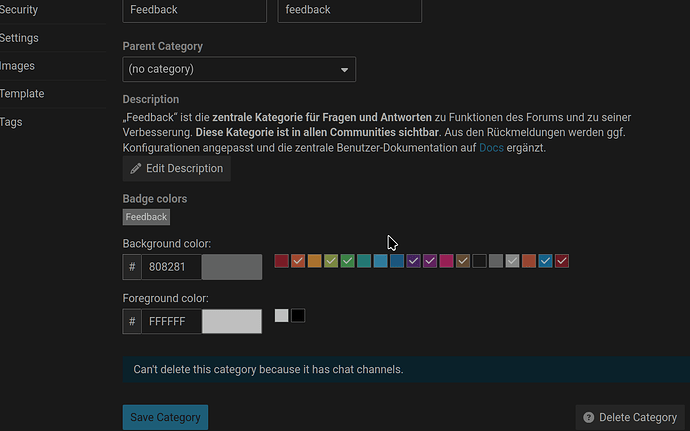
Task: Choose the unchecked rust orange swatch
Action: (529, 261)
